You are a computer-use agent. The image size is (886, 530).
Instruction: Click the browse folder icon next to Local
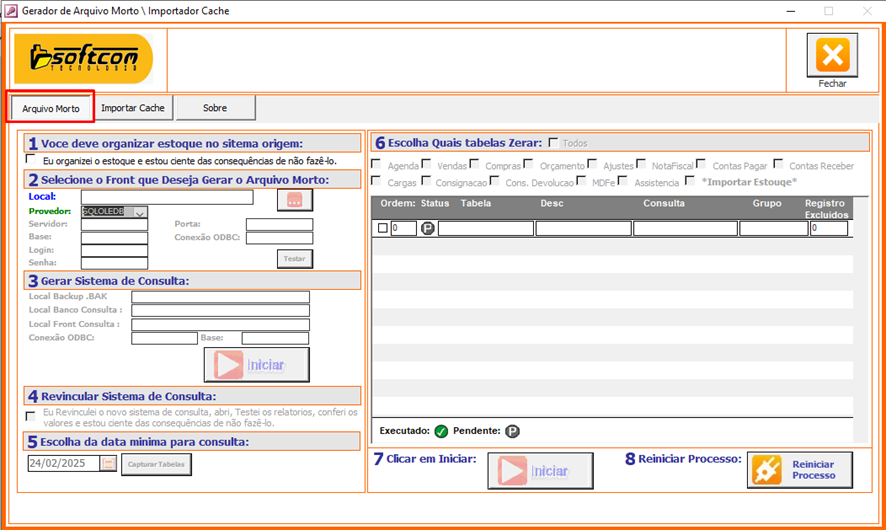pos(294,200)
